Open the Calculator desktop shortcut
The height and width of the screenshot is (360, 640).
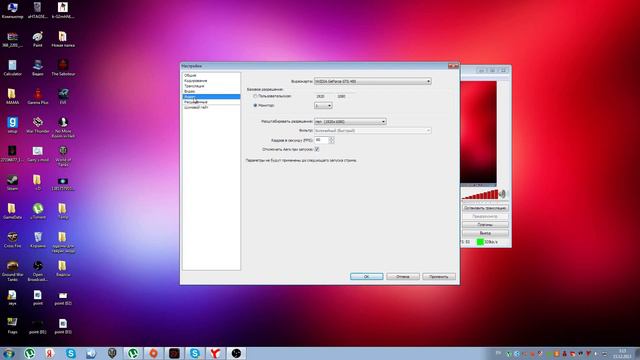(x=12, y=68)
